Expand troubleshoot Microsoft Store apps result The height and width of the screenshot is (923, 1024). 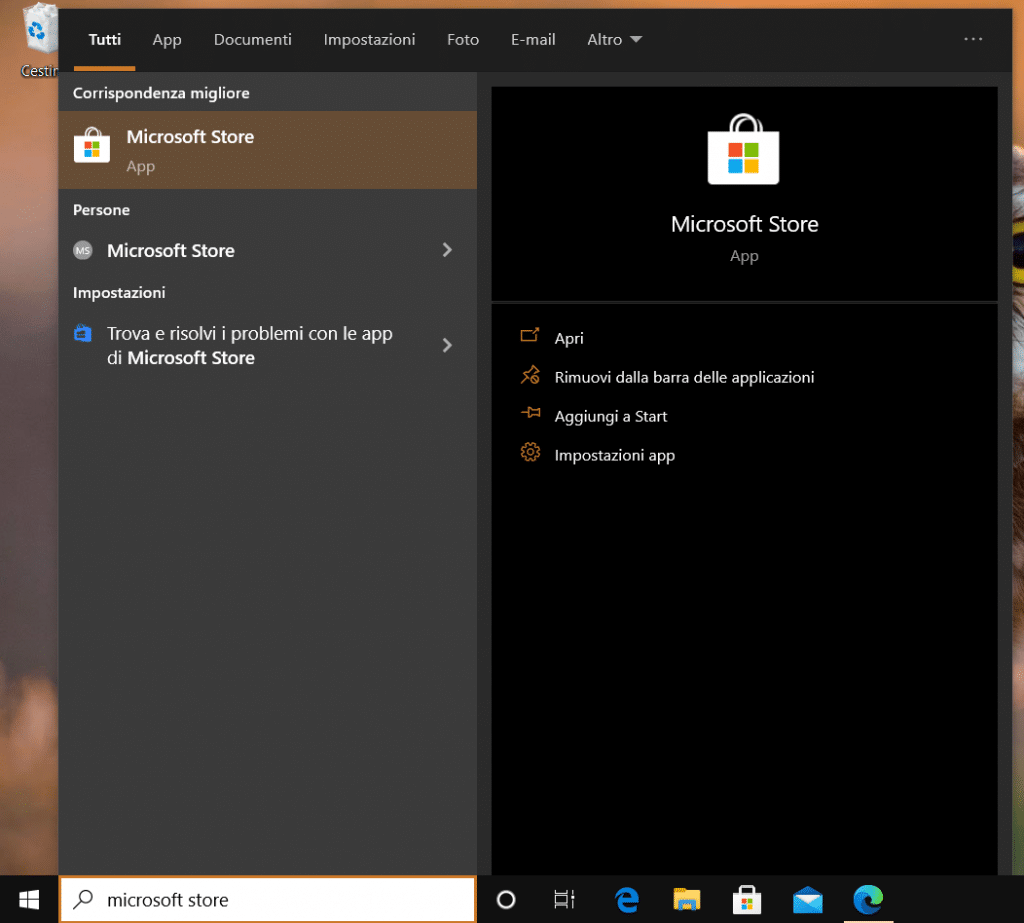[447, 345]
